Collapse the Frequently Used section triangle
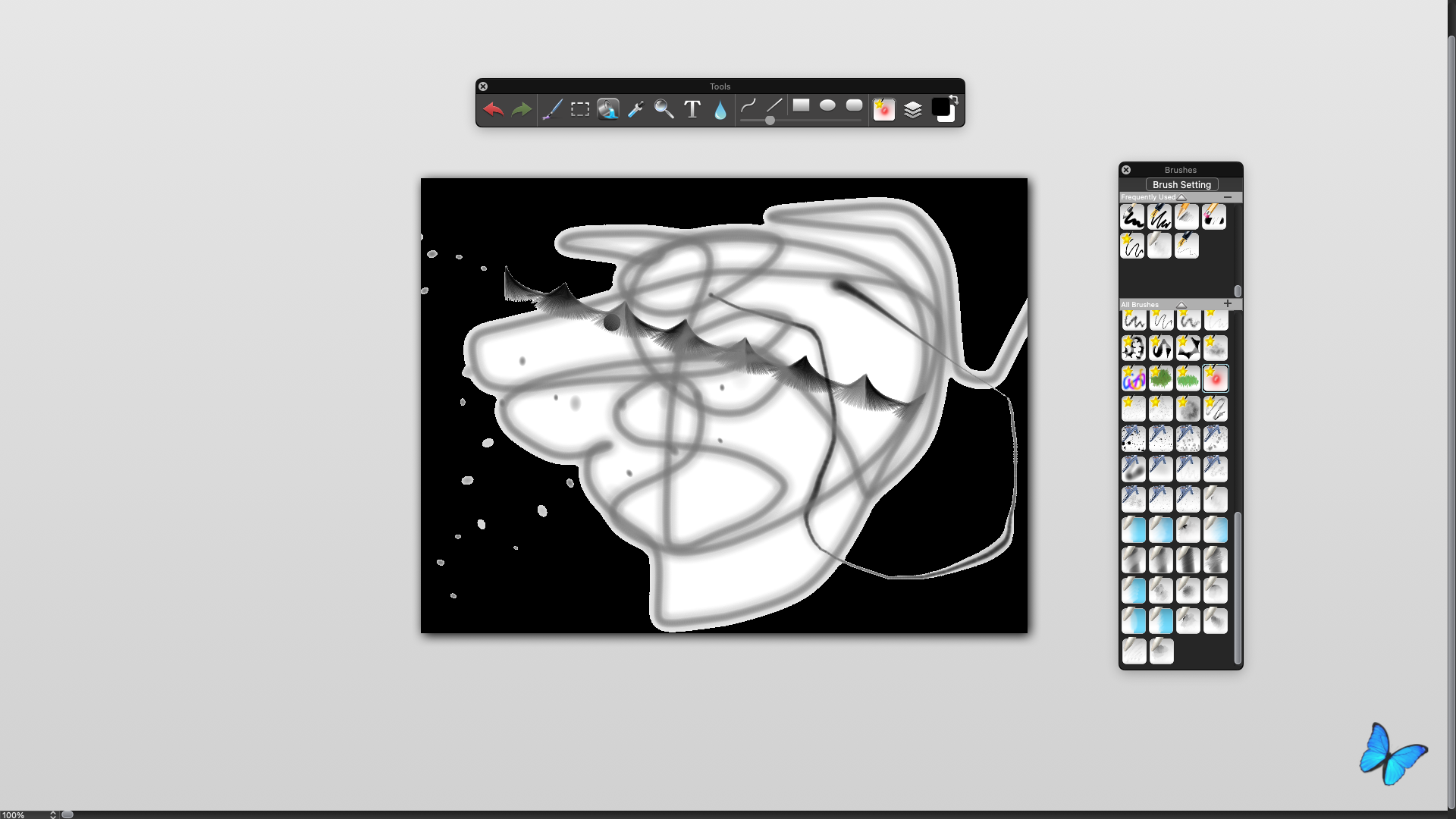Image resolution: width=1456 pixels, height=819 pixels. pyautogui.click(x=1181, y=197)
